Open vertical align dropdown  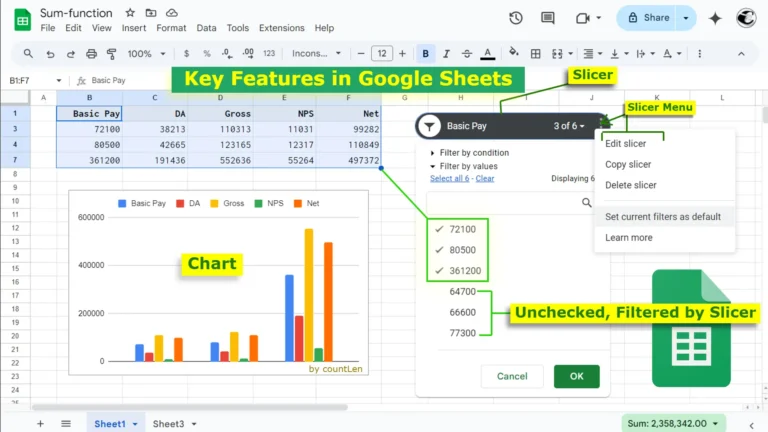tap(619, 54)
